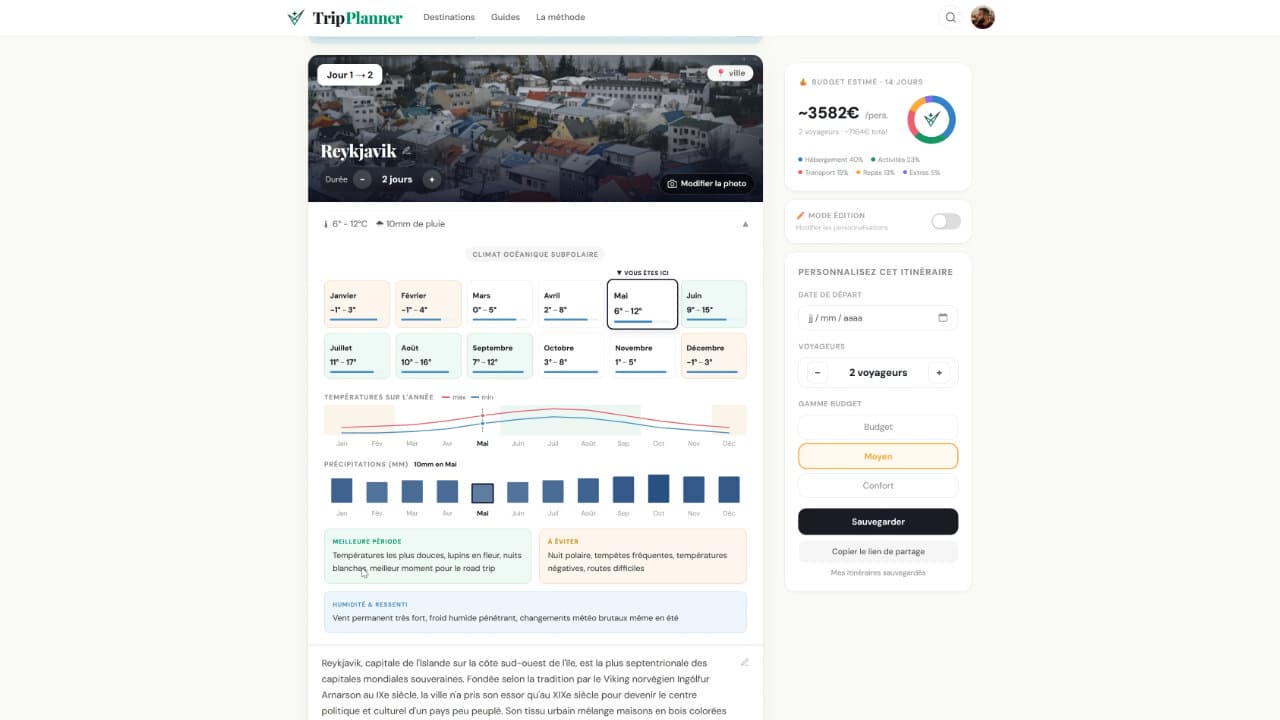Viewport: 1280px width, 720px height.
Task: Click the Oct precipitation bar
Action: [658, 488]
